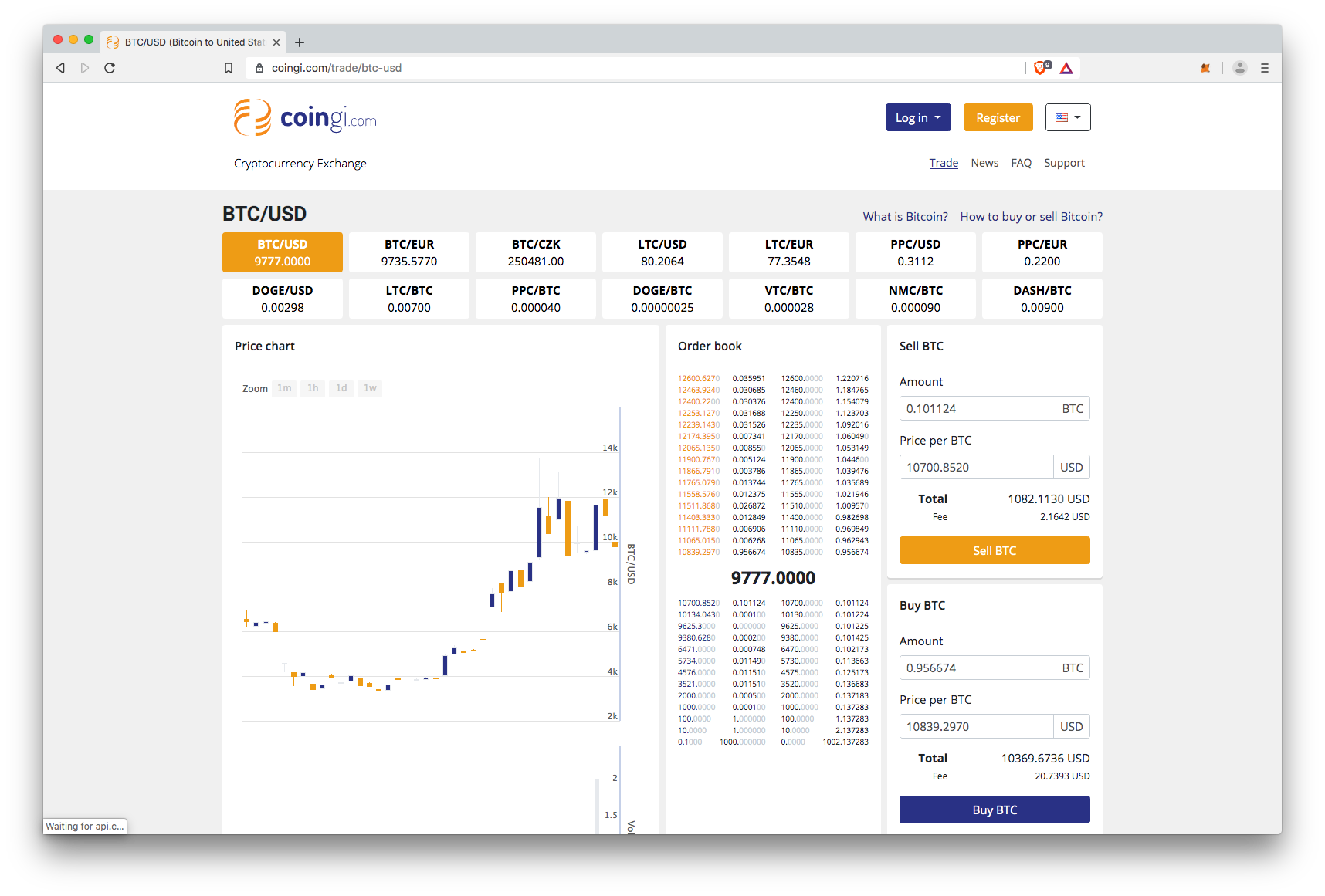Set chart zoom to 1d
Viewport: 1325px width, 896px height.
click(341, 388)
